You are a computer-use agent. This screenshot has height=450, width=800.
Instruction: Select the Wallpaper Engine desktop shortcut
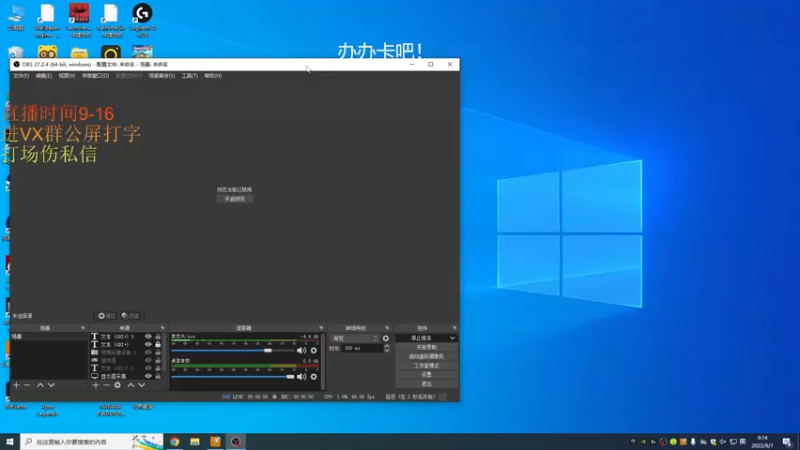click(47, 20)
